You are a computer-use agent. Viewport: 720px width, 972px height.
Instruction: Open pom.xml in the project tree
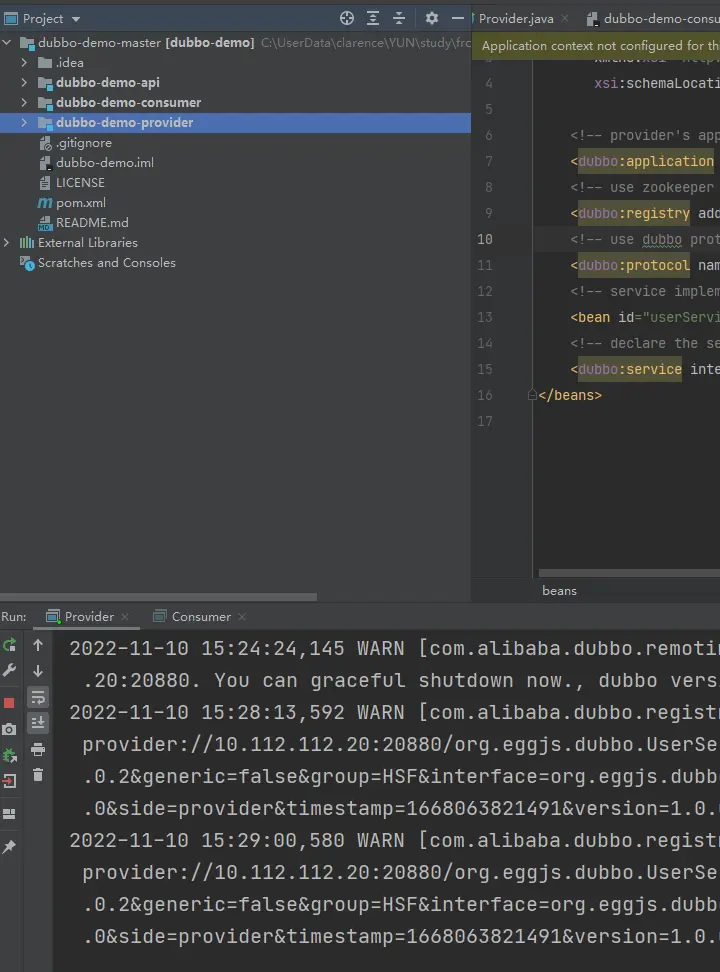point(80,203)
